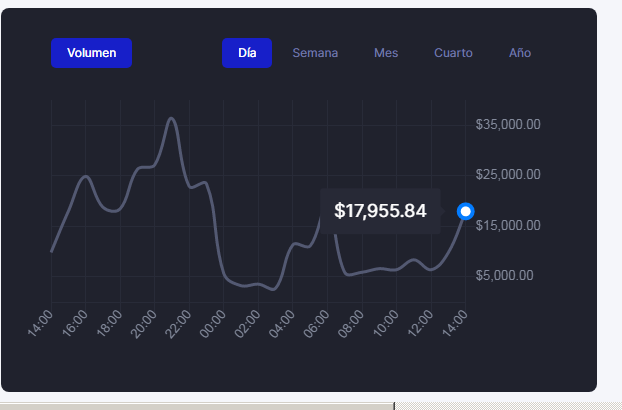The height and width of the screenshot is (410, 622).
Task: Choose the Año time range
Action: click(520, 53)
